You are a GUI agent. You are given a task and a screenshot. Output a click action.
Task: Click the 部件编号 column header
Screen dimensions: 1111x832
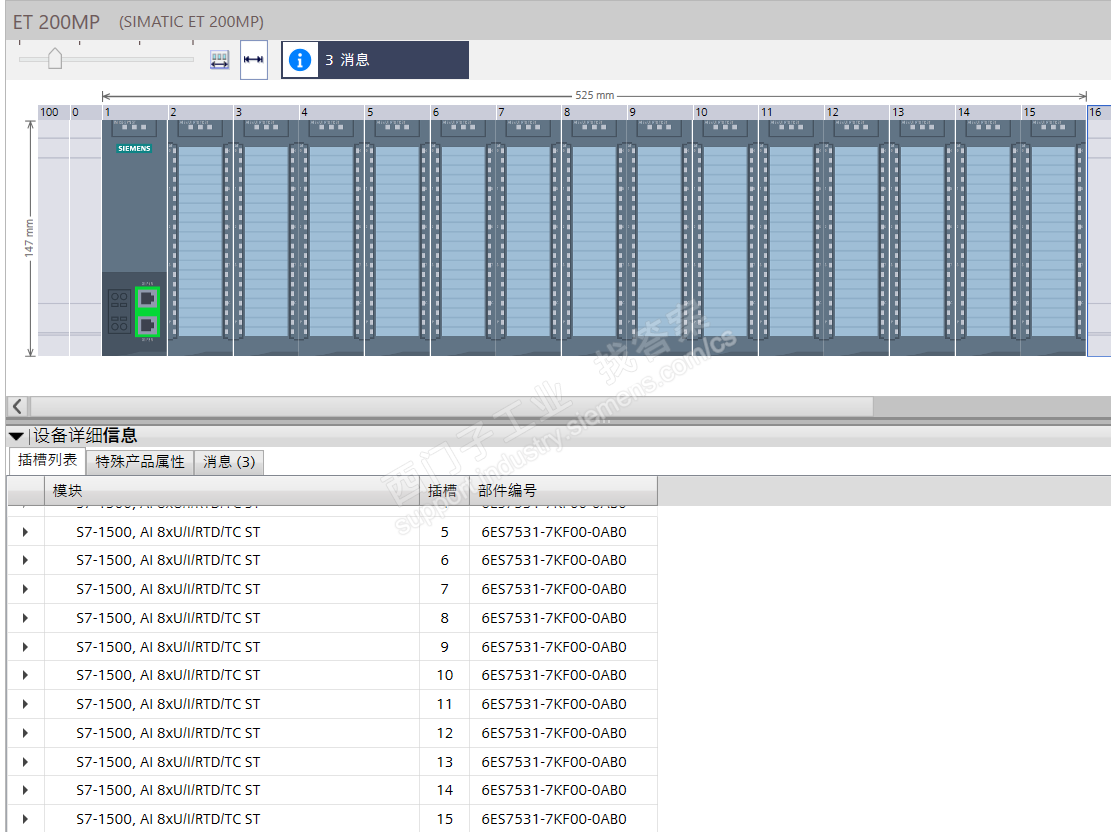[x=563, y=490]
